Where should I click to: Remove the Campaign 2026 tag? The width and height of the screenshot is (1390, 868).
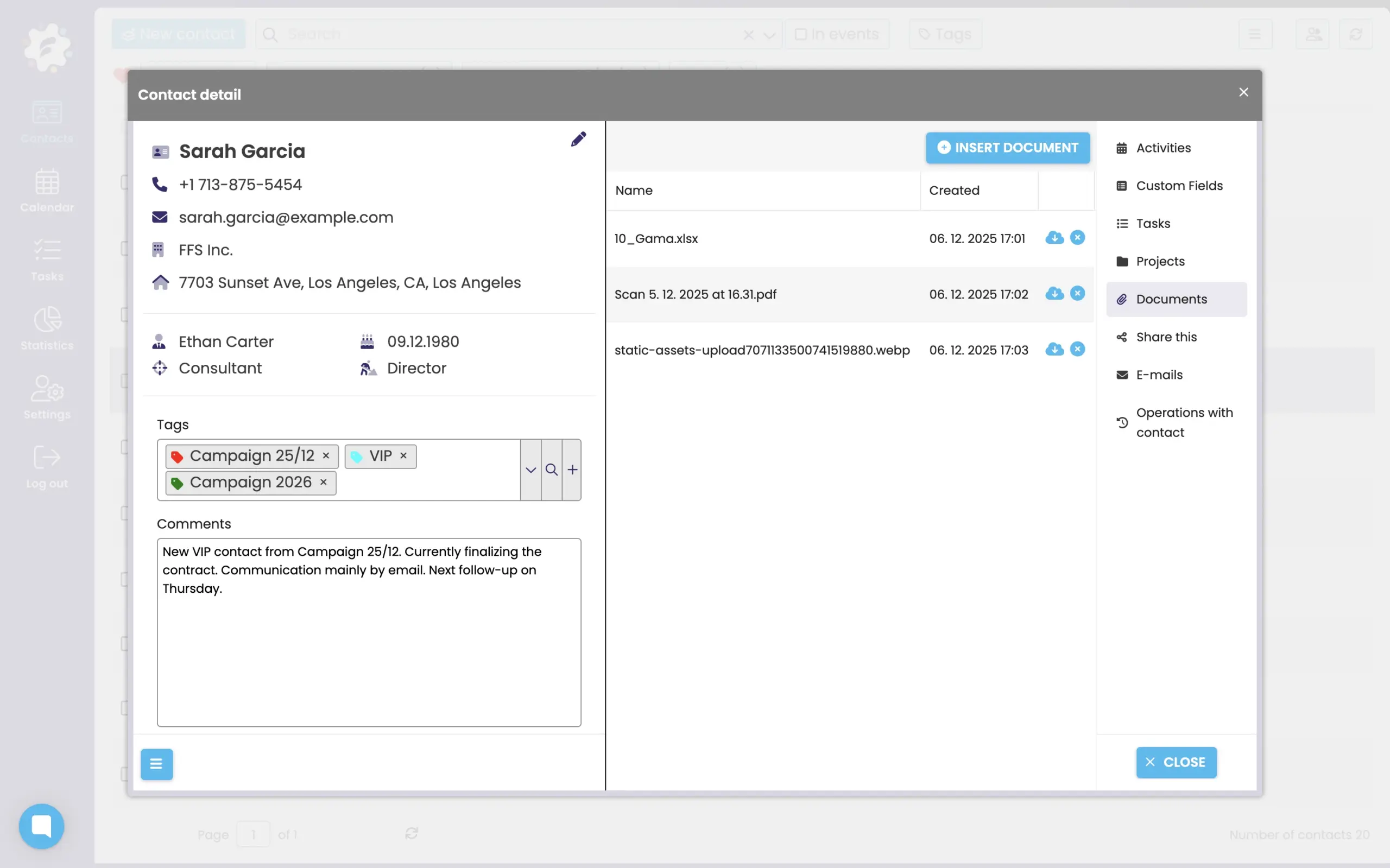pos(323,482)
